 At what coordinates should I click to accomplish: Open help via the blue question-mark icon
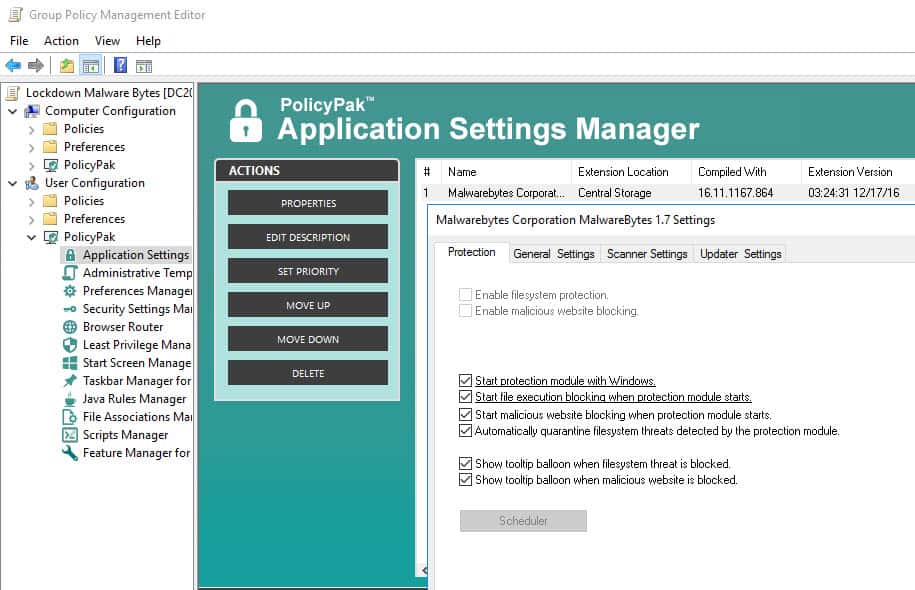tap(120, 65)
